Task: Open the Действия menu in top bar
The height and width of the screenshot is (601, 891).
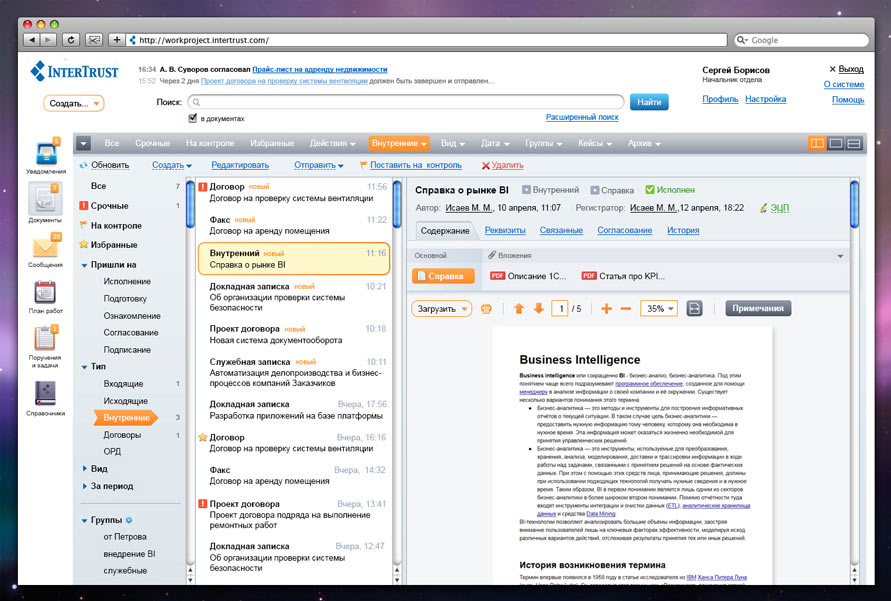Action: [332, 143]
